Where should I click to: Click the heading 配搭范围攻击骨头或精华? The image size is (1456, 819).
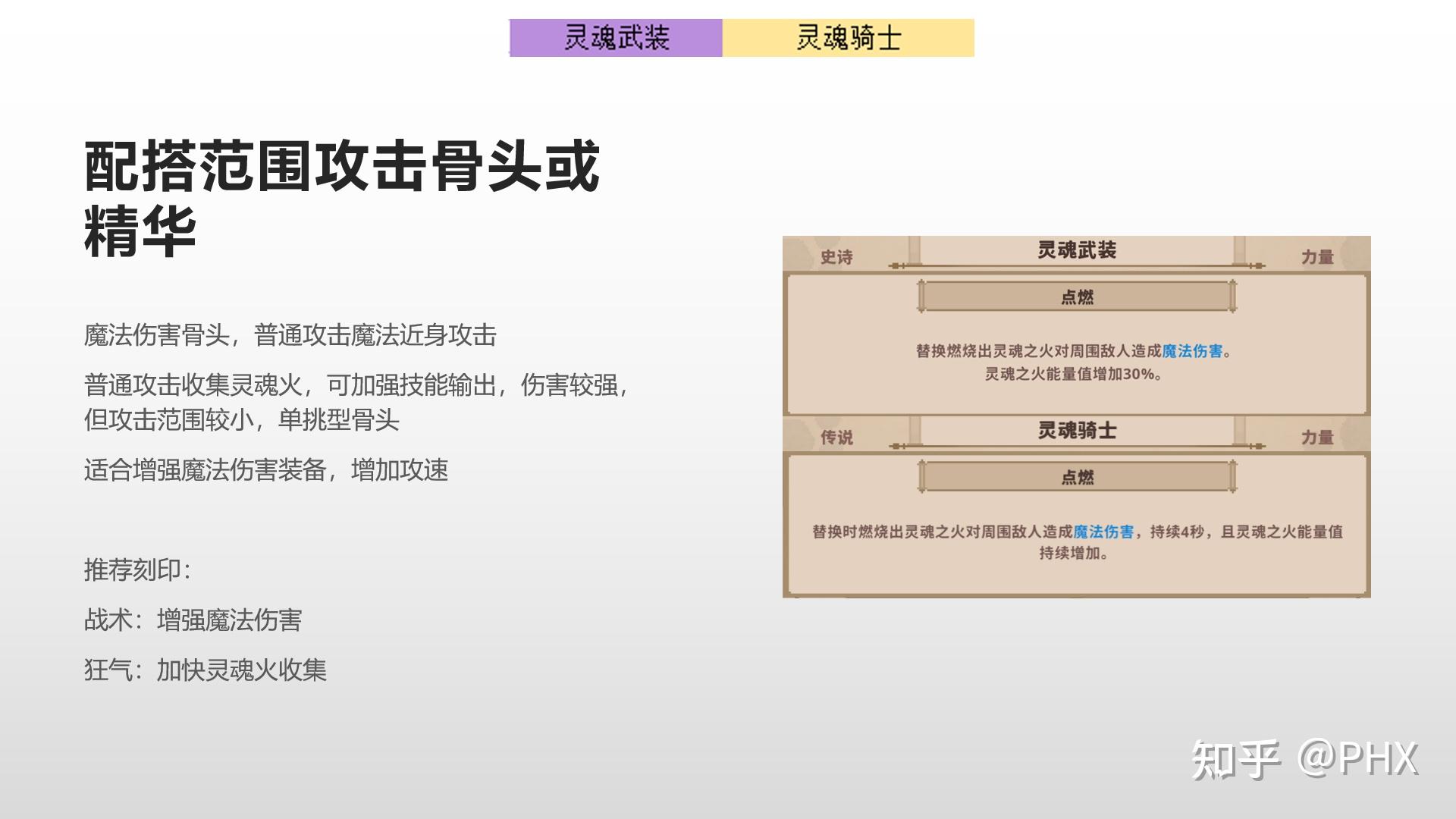click(342, 199)
